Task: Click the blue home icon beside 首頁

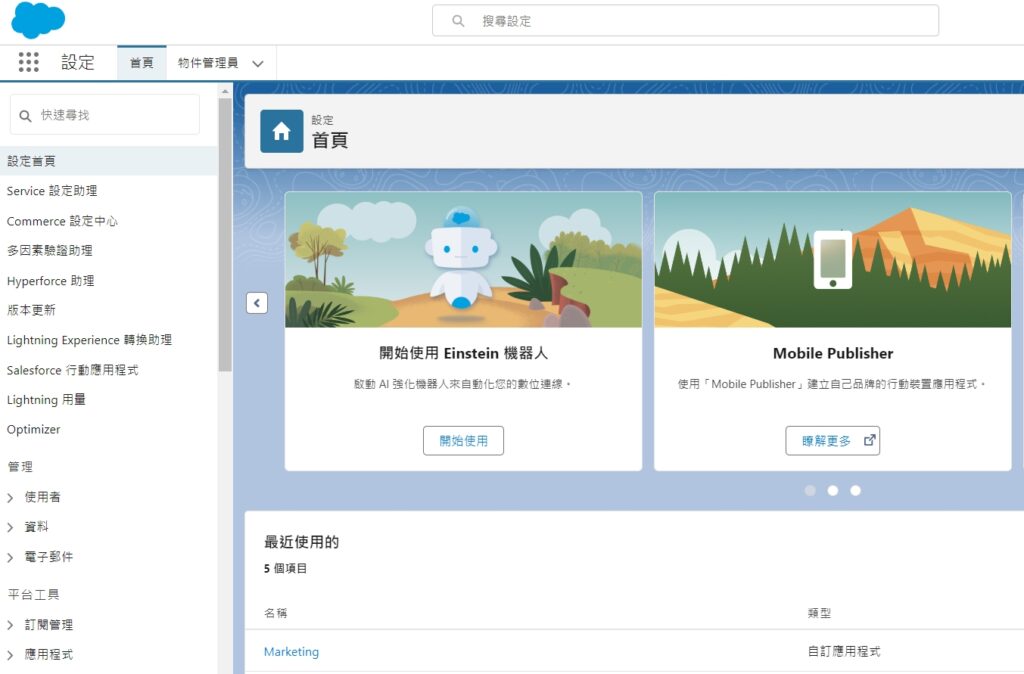Action: point(281,132)
